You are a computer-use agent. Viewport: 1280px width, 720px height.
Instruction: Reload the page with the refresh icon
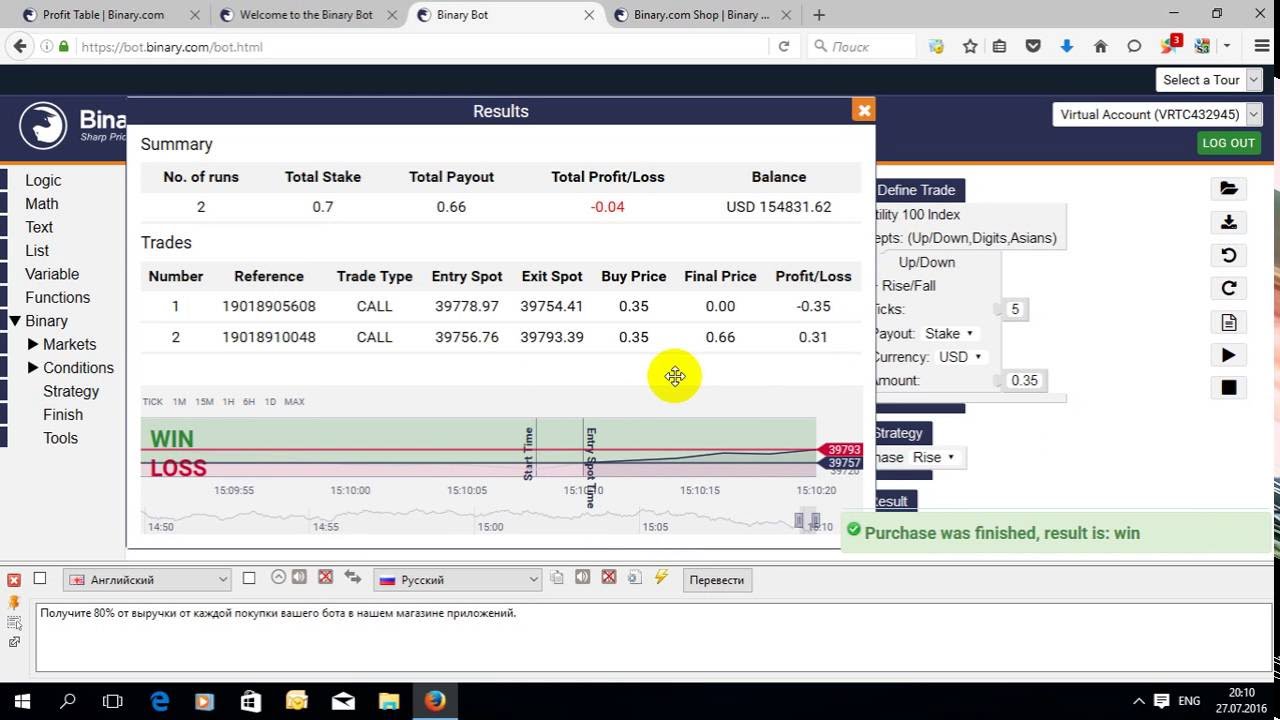click(x=784, y=46)
